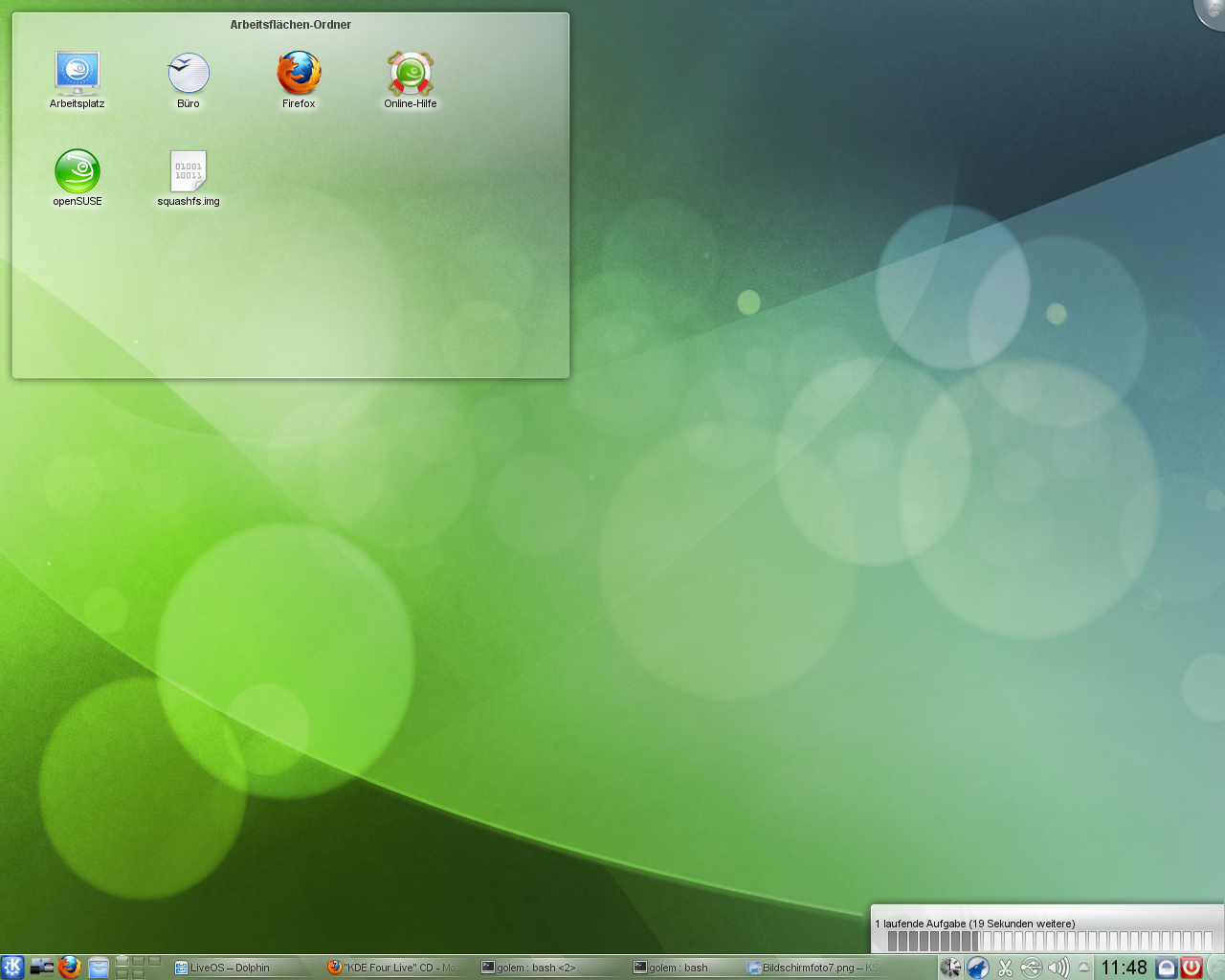Open the Büro office icon
Screen dimensions: 1225x980
pos(189,73)
